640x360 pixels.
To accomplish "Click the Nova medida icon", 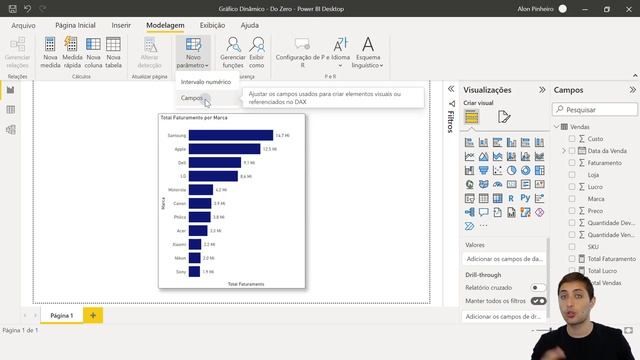I will pyautogui.click(x=50, y=44).
